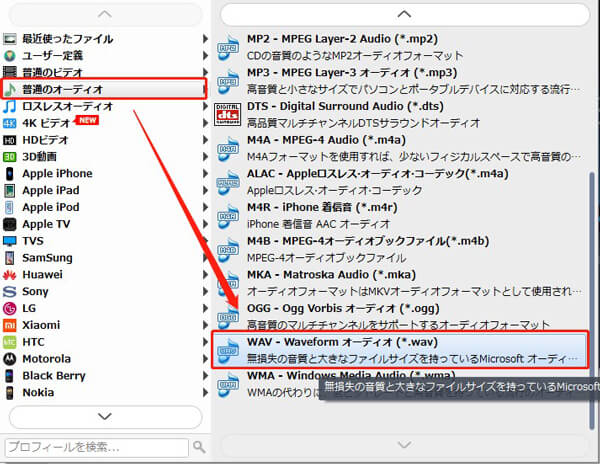
Task: Click the Motorola logo icon
Action: 10,359
